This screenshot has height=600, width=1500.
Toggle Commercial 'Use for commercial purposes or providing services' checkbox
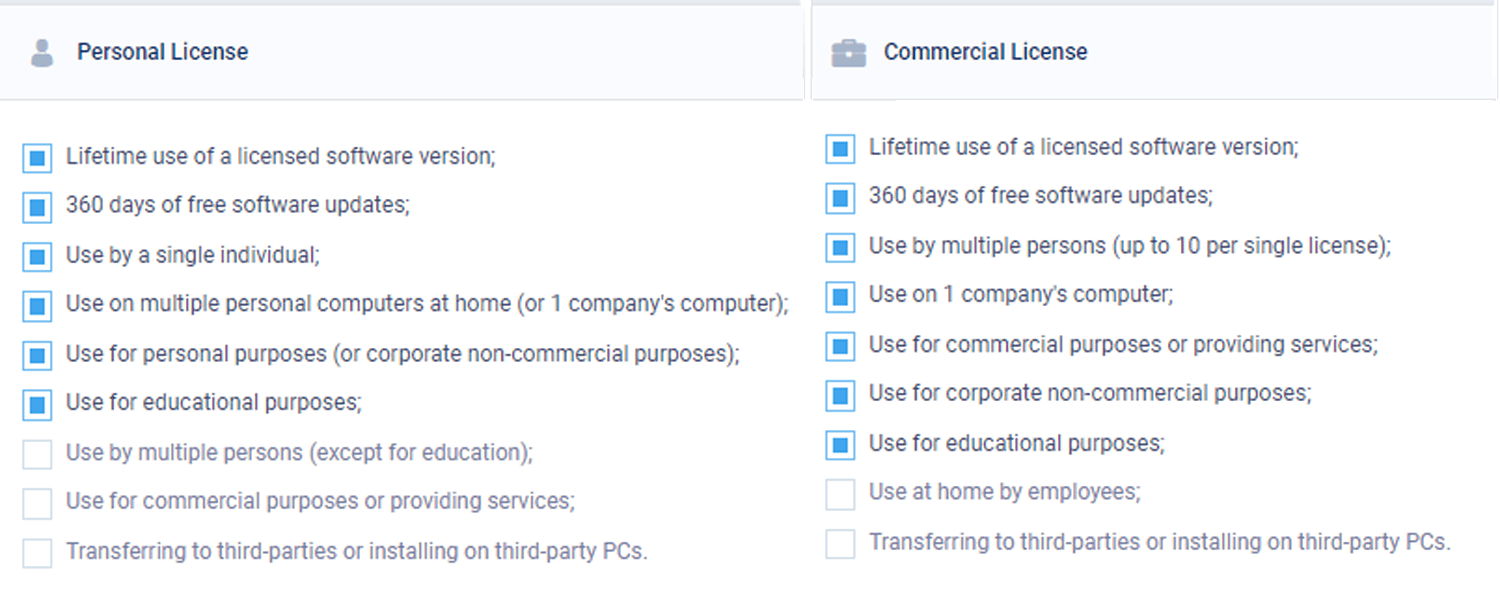coord(840,346)
